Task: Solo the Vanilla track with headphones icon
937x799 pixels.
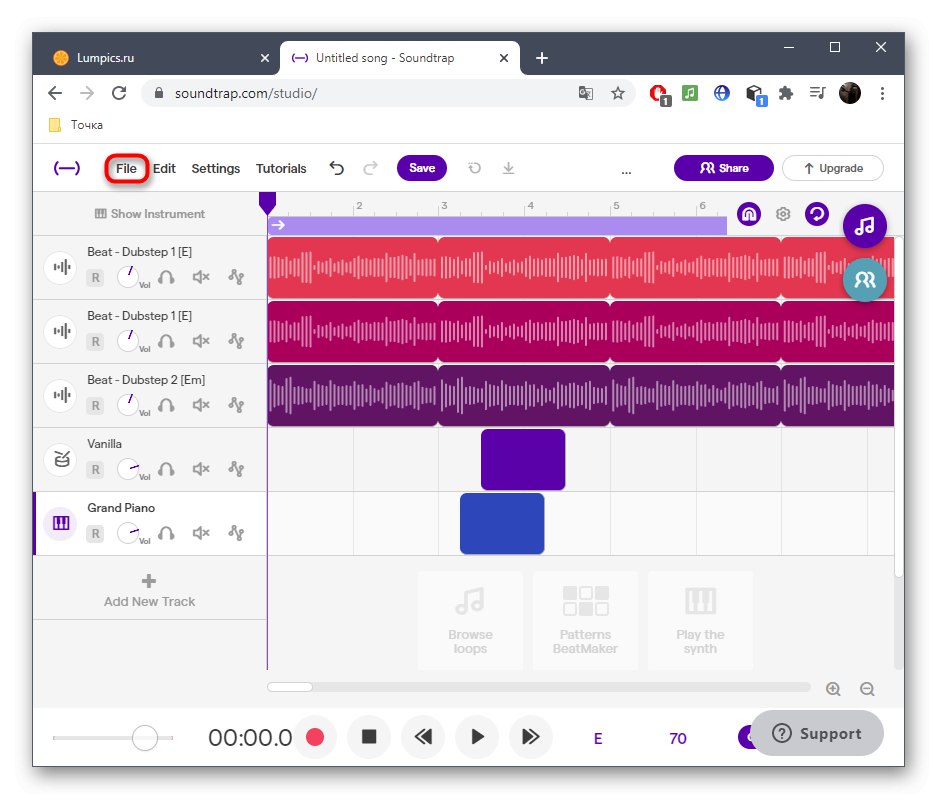Action: (x=166, y=470)
